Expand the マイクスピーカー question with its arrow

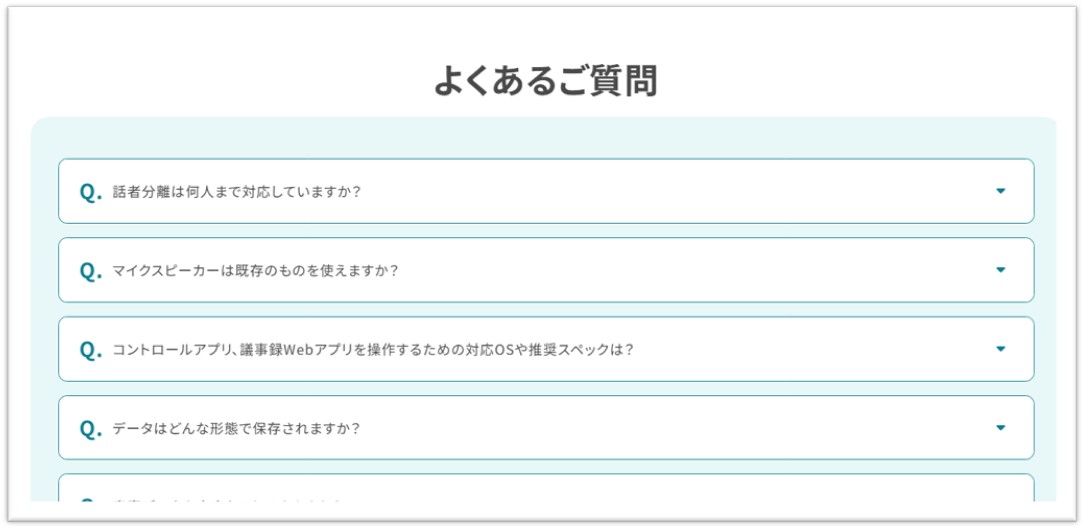pyautogui.click(x=1000, y=270)
